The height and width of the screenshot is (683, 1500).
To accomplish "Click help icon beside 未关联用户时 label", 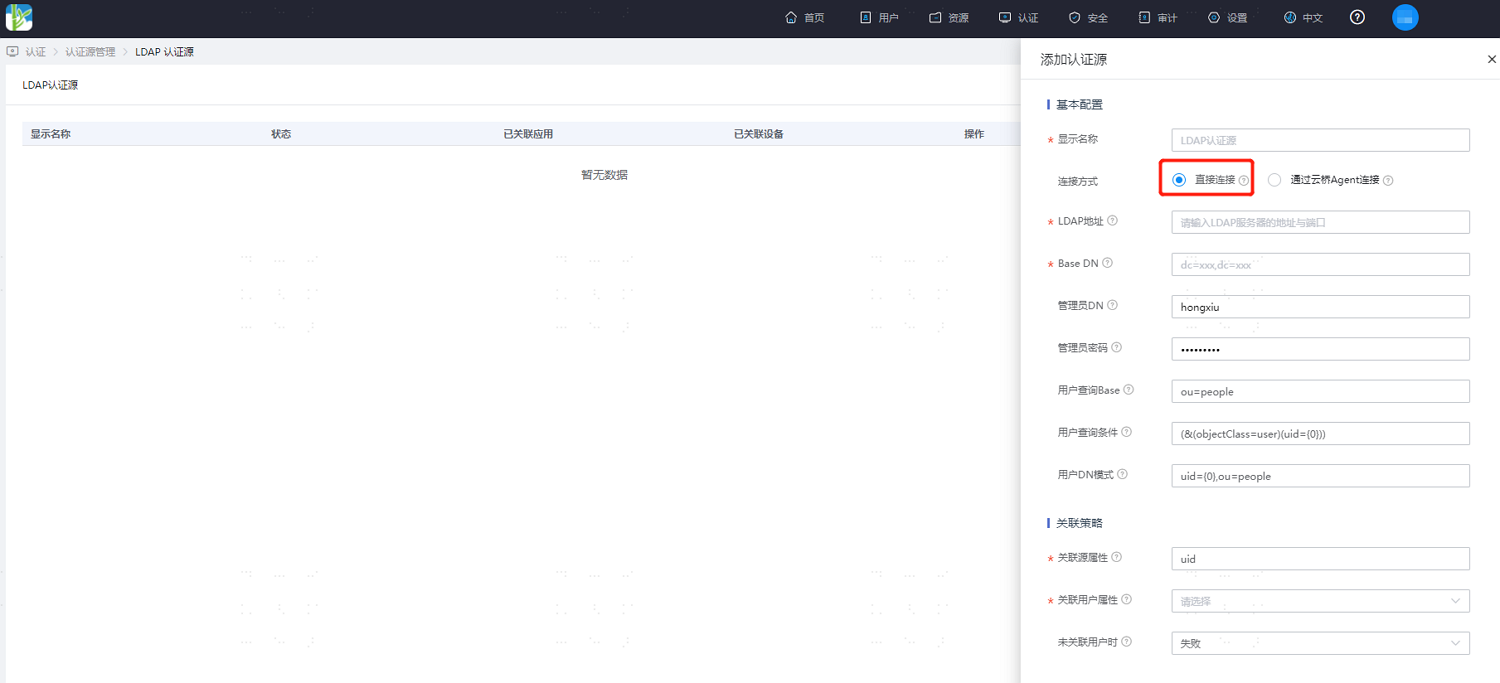I will tap(1127, 641).
